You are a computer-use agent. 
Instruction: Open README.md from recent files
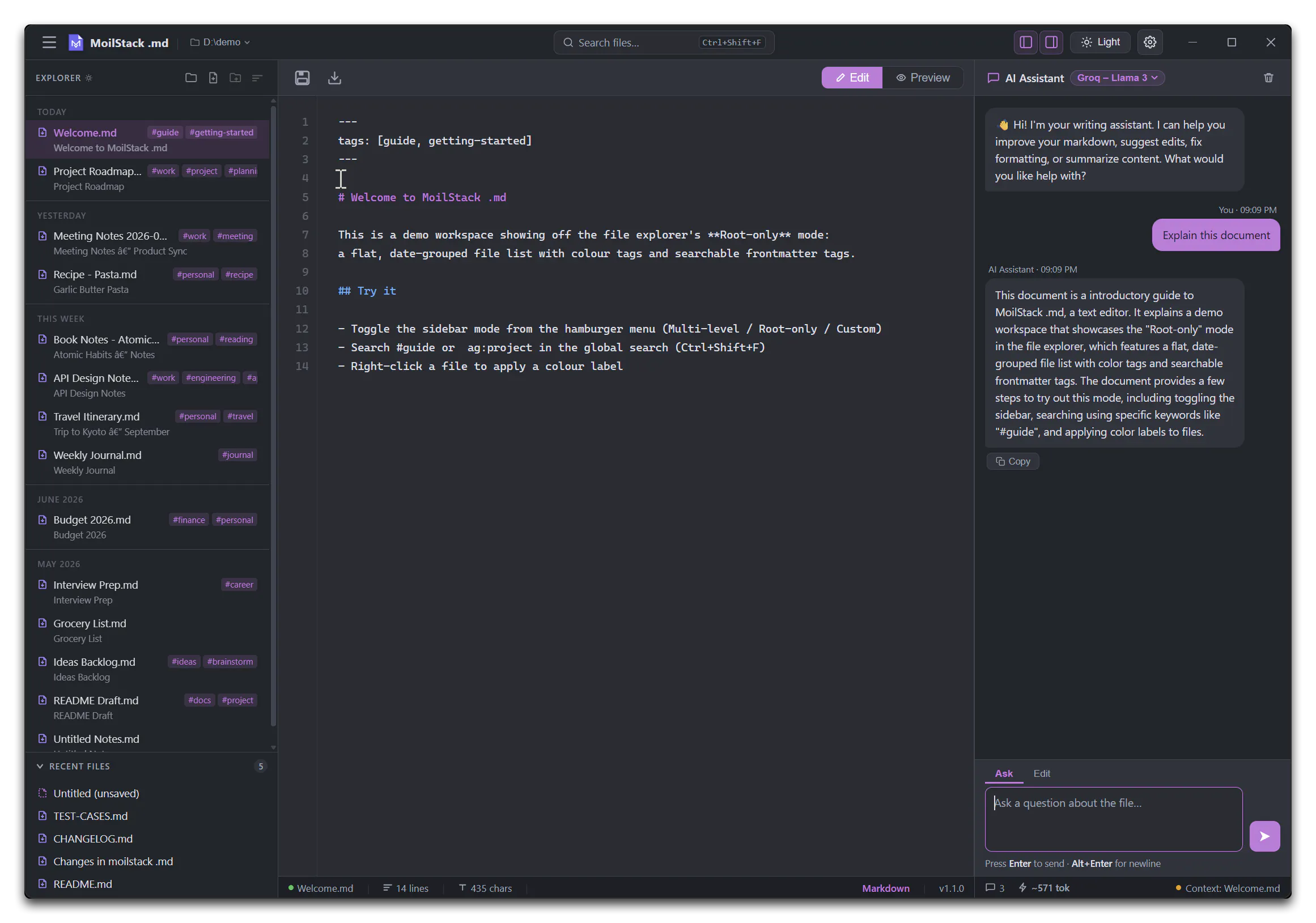[x=151, y=884]
